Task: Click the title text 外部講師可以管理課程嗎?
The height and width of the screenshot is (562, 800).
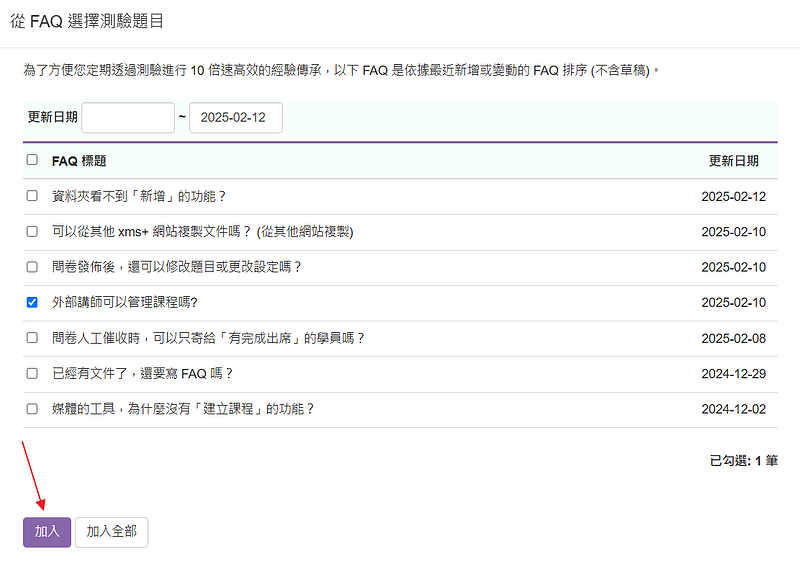Action: tap(125, 302)
